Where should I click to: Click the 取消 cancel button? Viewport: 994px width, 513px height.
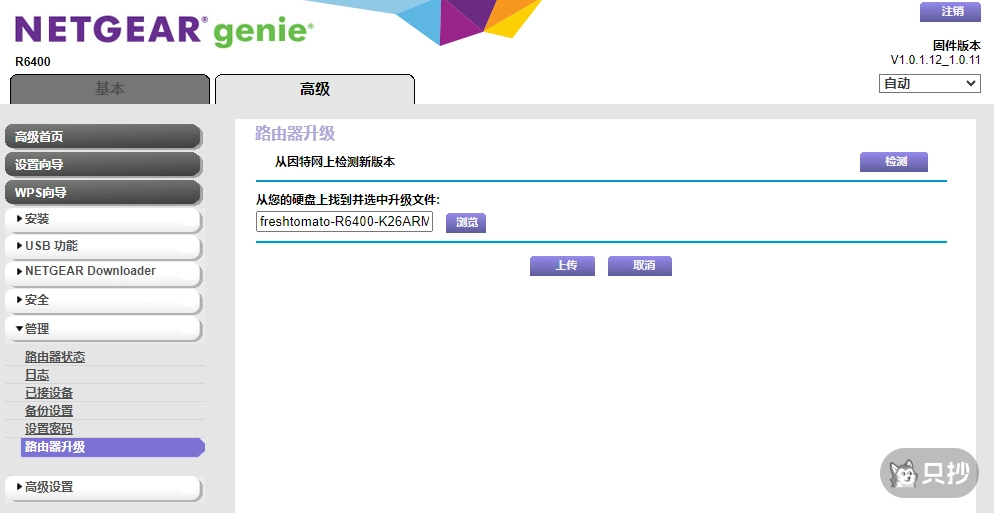pos(640,266)
